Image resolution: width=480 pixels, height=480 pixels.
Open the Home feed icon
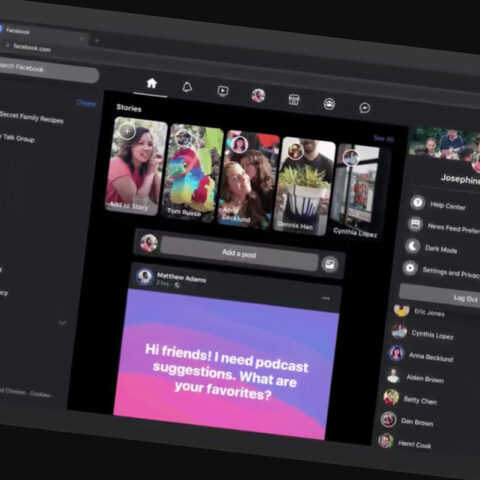(x=152, y=83)
